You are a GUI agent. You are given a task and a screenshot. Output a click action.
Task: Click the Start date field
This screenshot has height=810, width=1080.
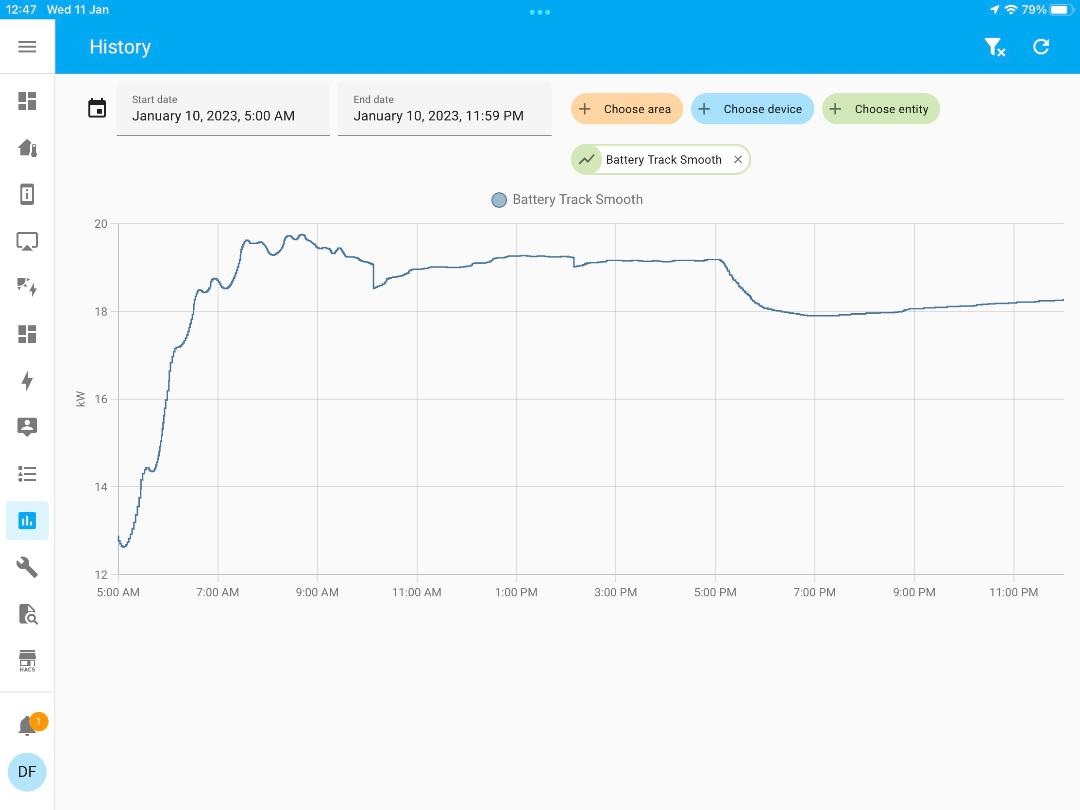tap(223, 109)
